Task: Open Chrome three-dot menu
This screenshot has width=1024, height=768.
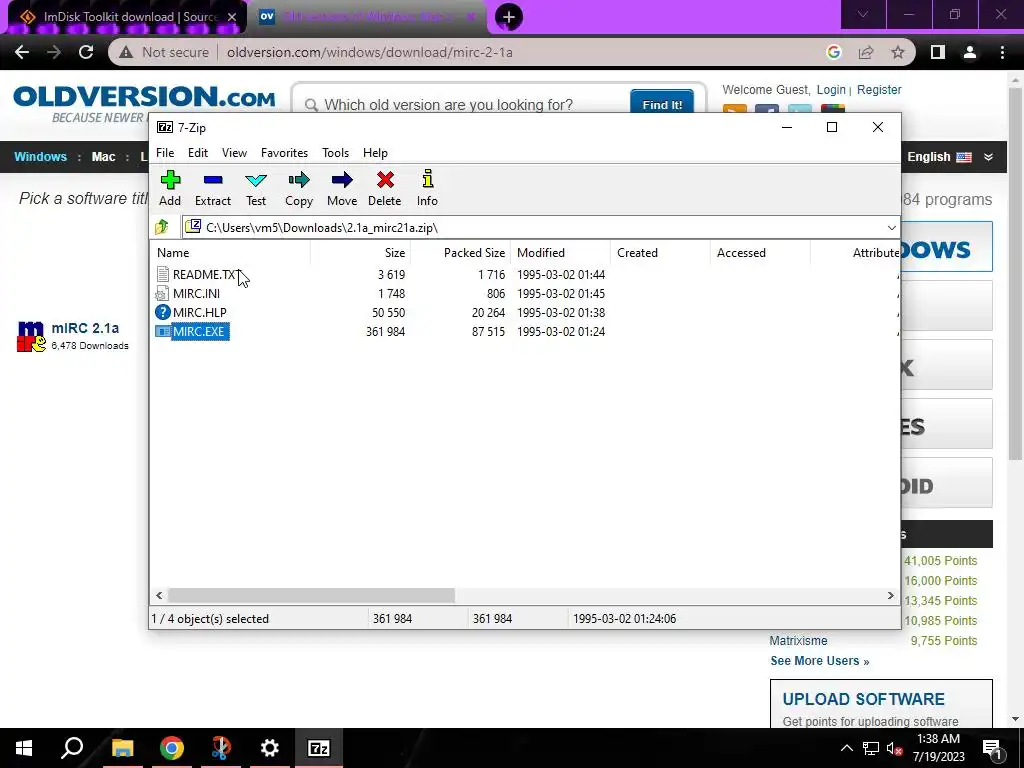Action: (x=1002, y=52)
